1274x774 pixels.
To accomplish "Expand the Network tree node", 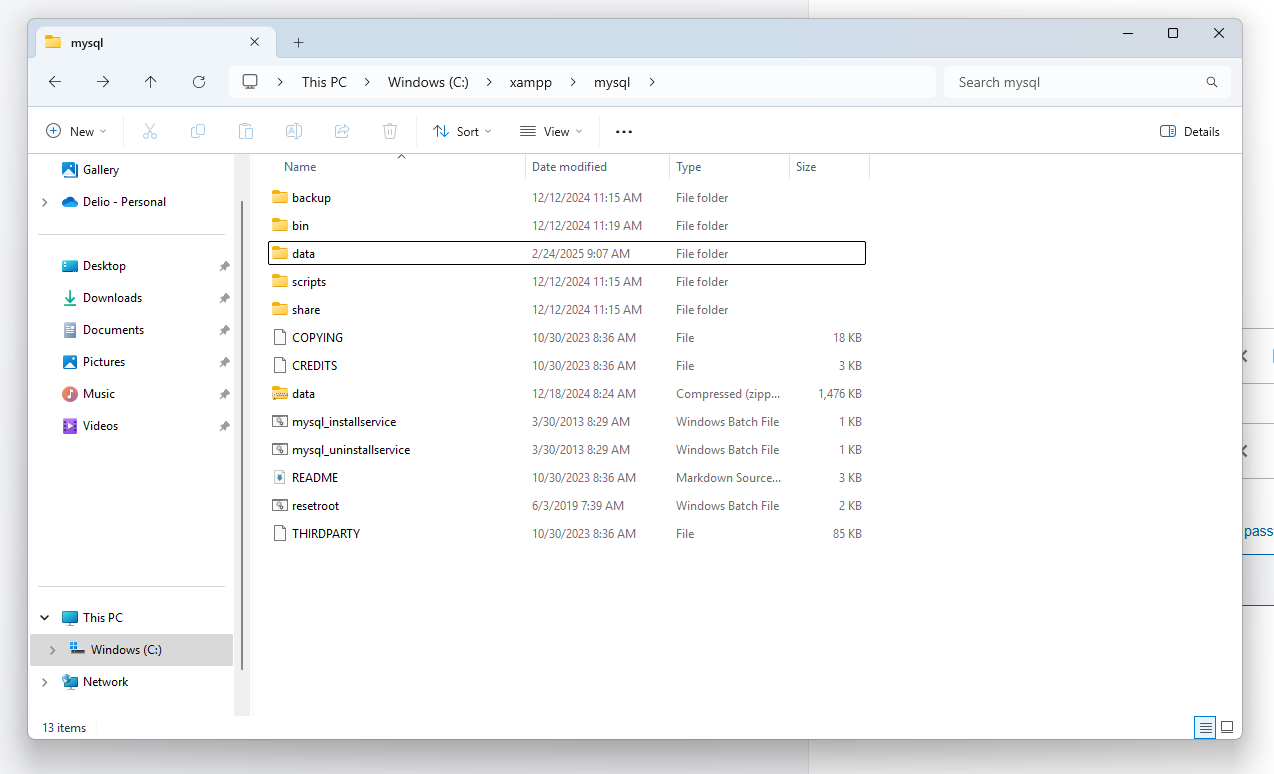I will point(45,682).
